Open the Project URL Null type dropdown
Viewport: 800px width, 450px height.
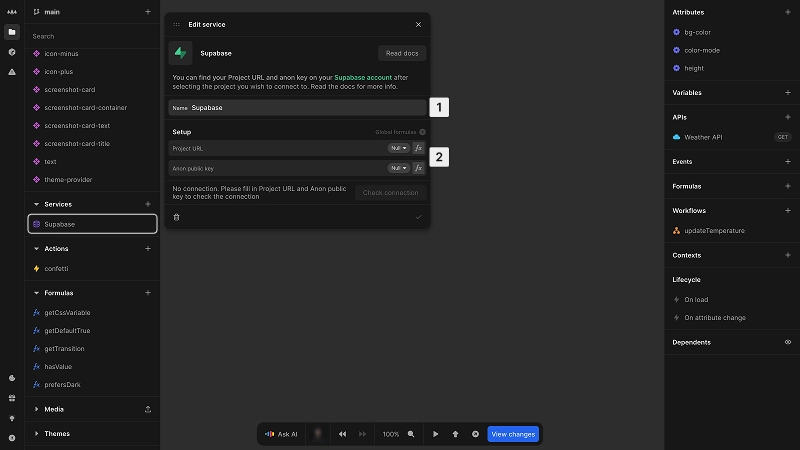(398, 148)
